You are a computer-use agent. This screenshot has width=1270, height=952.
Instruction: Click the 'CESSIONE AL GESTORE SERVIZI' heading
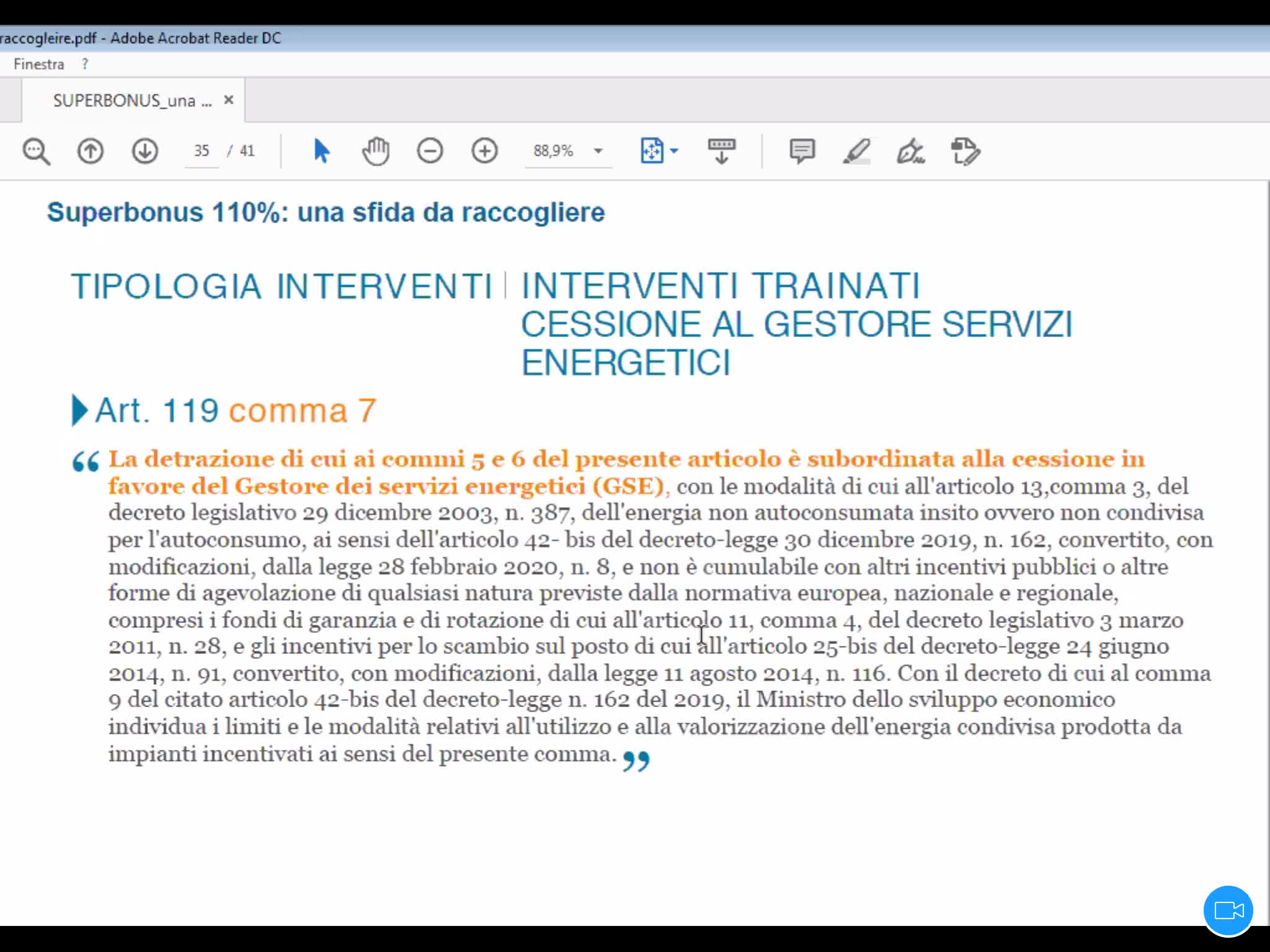796,324
